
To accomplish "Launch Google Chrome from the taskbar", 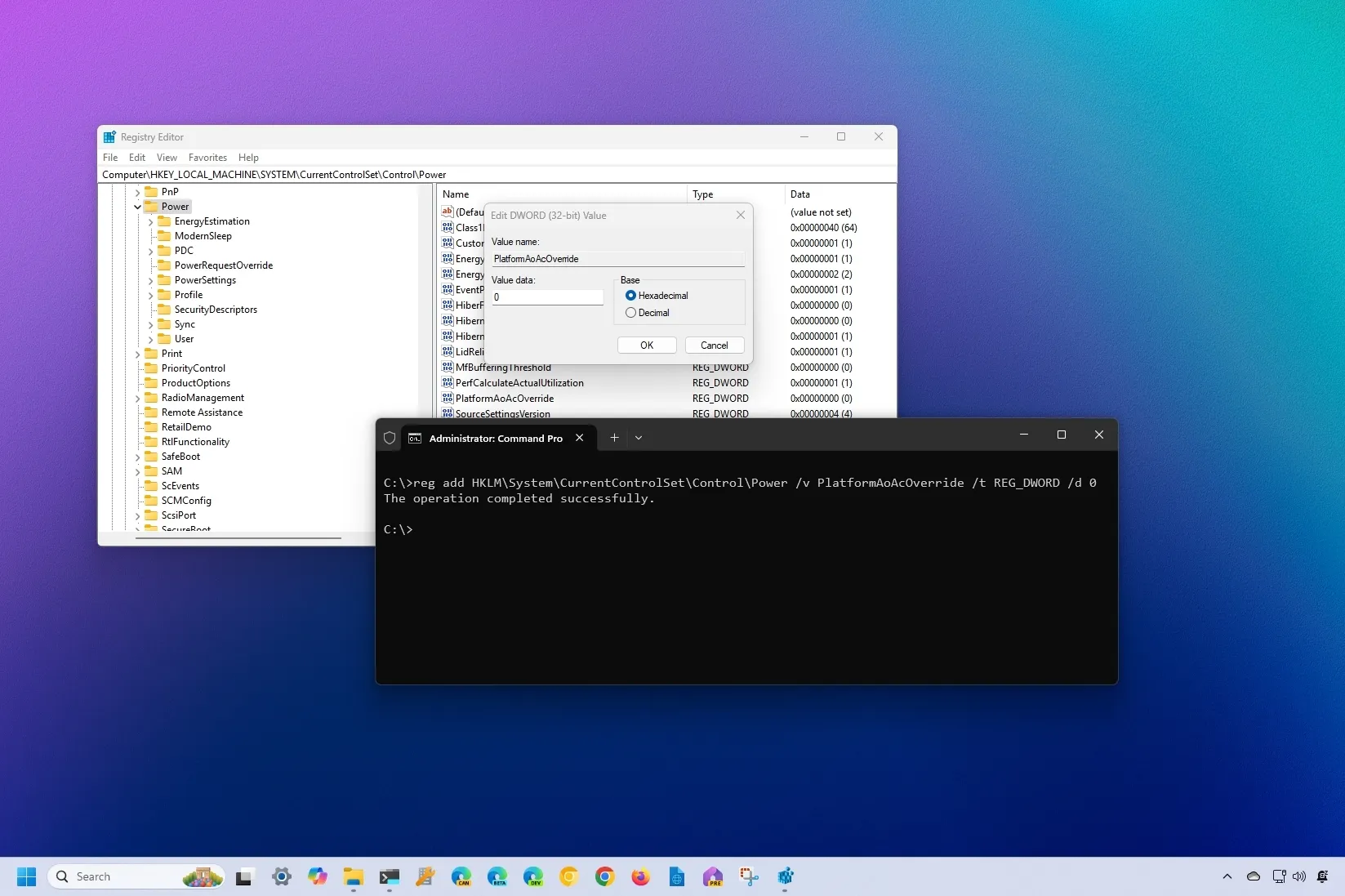I will [x=604, y=877].
